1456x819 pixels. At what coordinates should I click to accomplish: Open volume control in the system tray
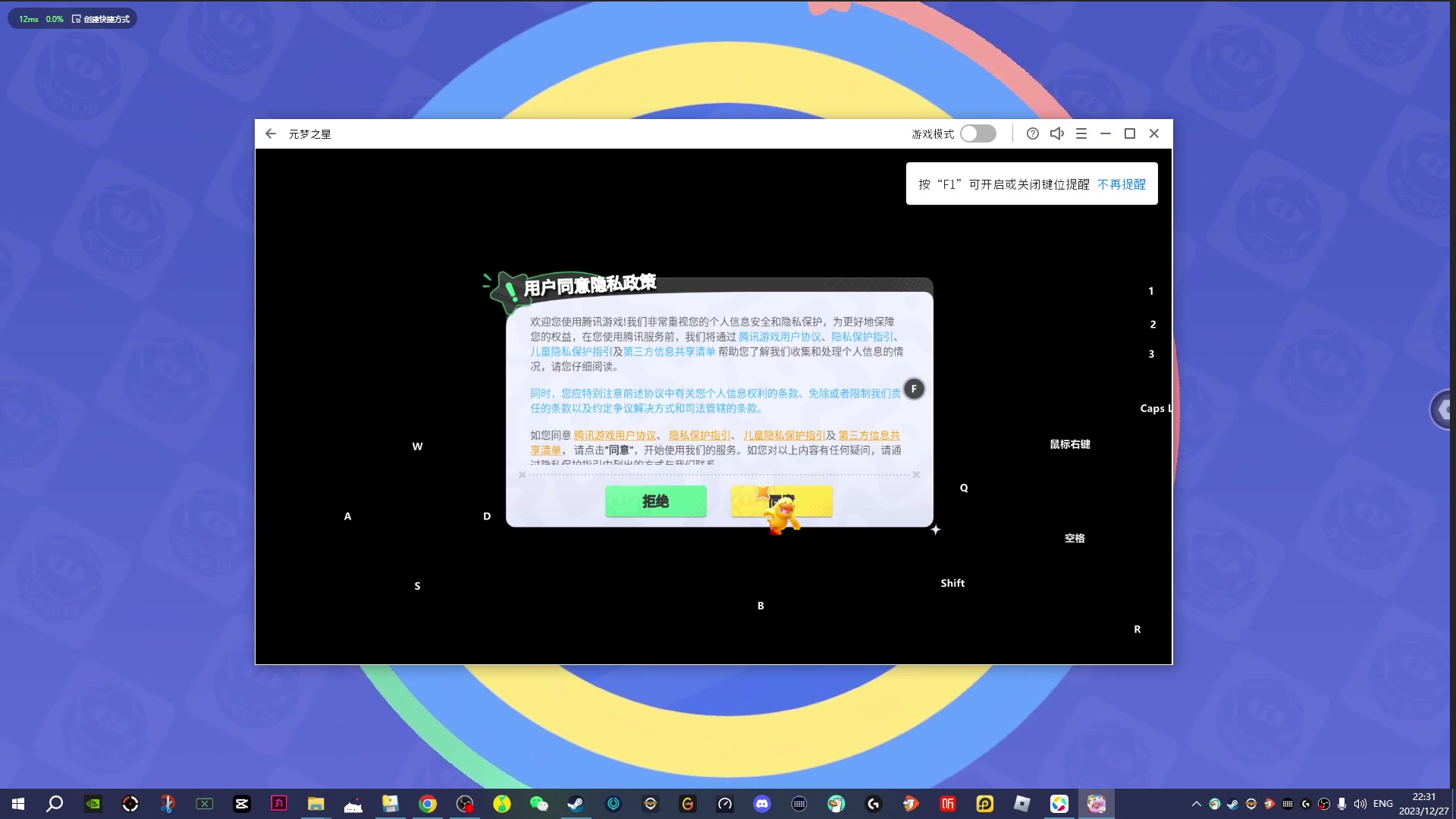tap(1360, 804)
